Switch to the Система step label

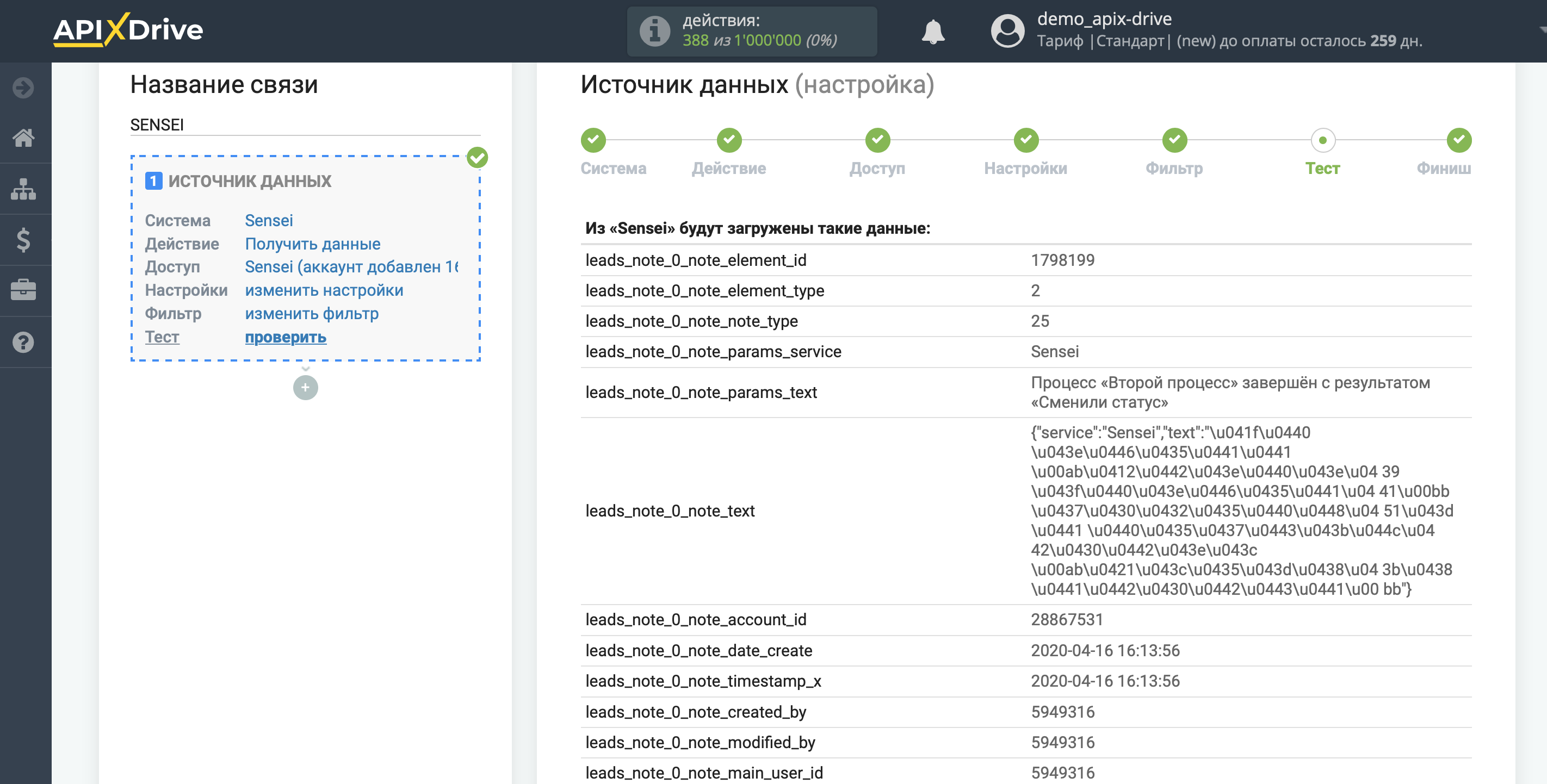[x=613, y=168]
